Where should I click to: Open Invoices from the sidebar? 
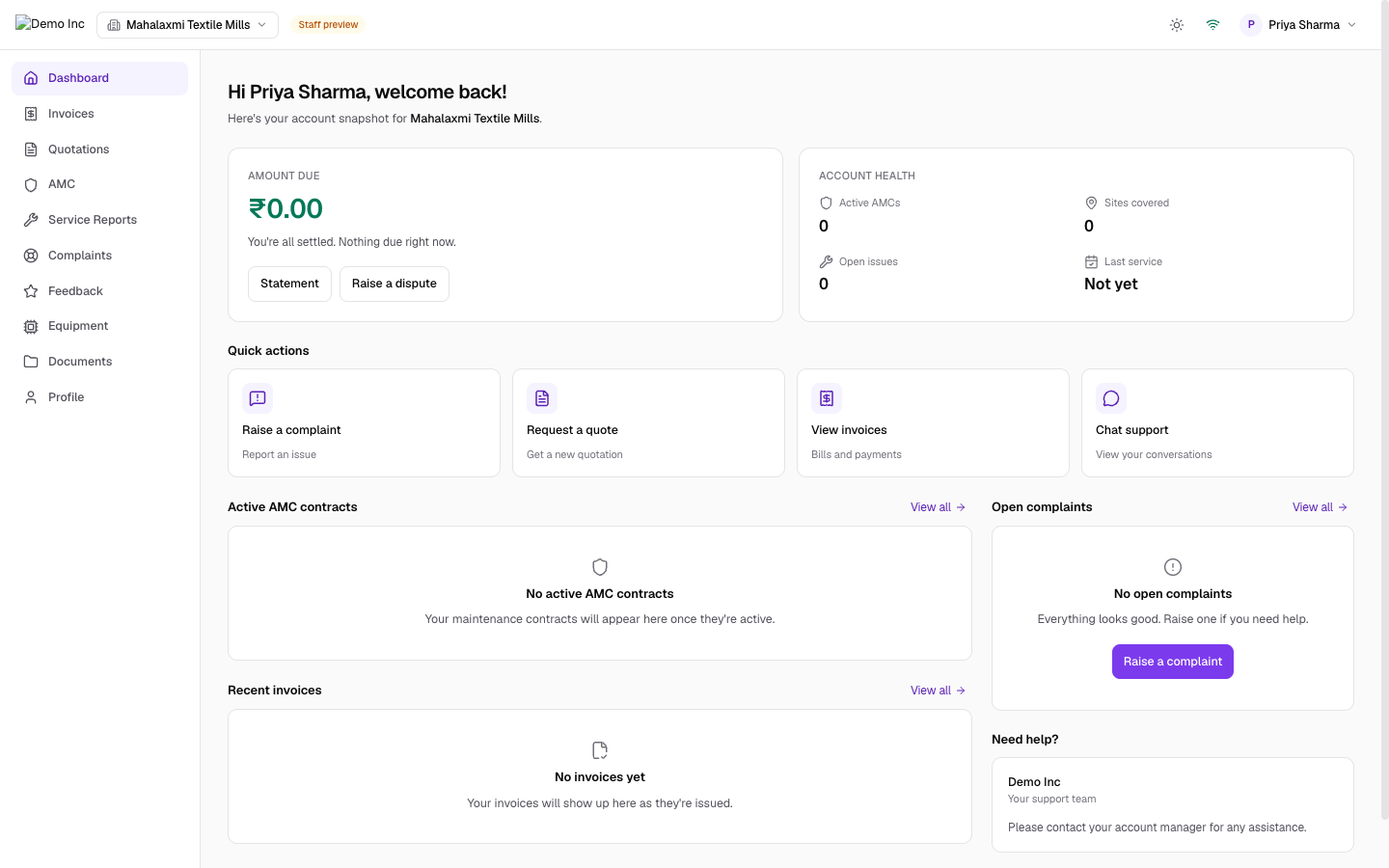coord(99,114)
